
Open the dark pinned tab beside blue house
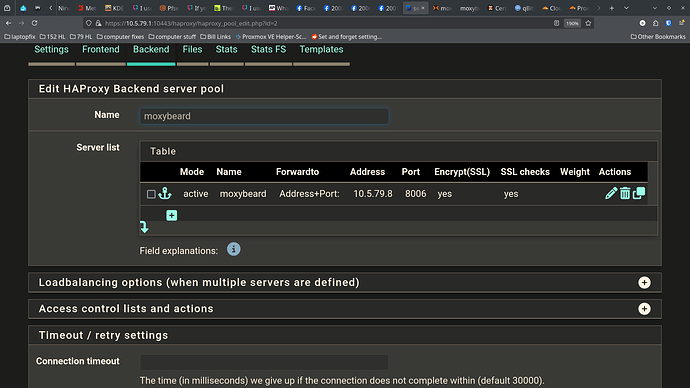(37, 8)
